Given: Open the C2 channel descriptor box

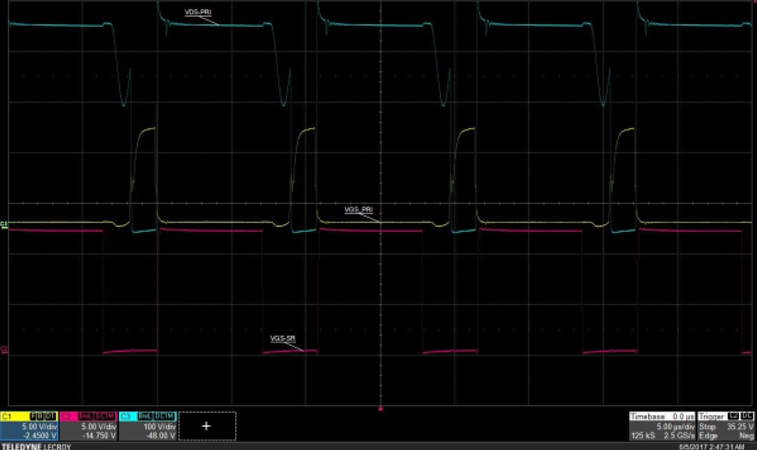Looking at the screenshot, I should tap(88, 426).
